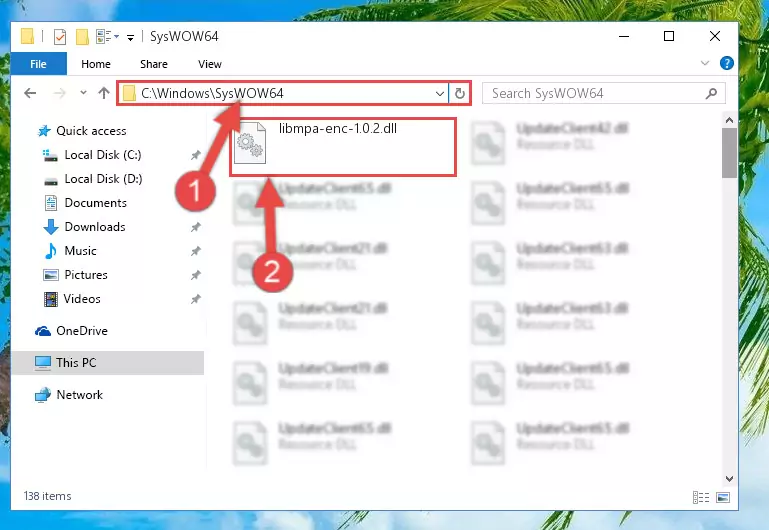Click the pin icon beside Pictures

(x=196, y=275)
